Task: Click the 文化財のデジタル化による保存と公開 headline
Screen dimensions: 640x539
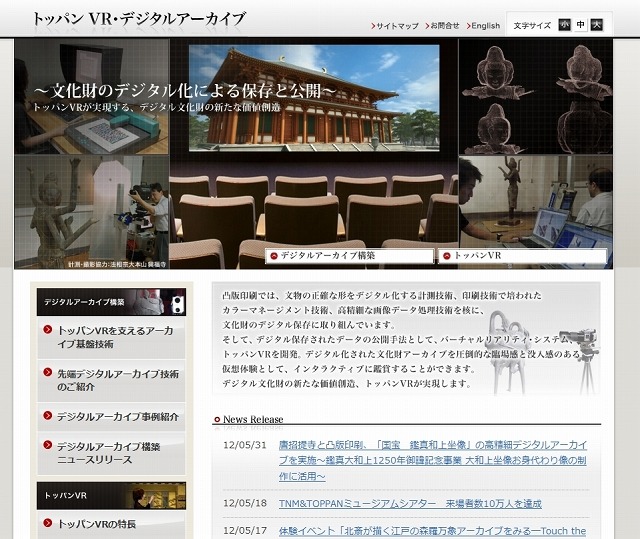Action: [185, 91]
